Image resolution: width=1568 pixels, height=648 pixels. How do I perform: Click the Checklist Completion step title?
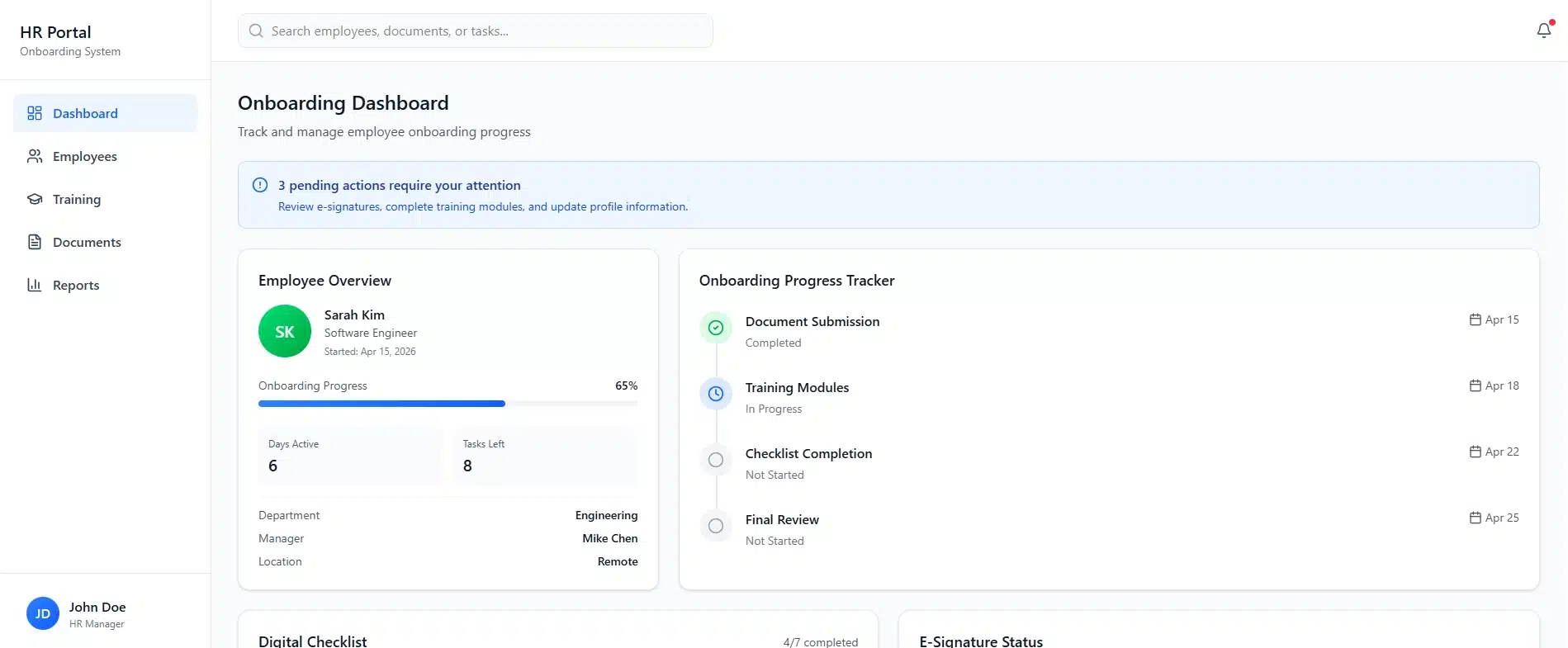pos(808,453)
